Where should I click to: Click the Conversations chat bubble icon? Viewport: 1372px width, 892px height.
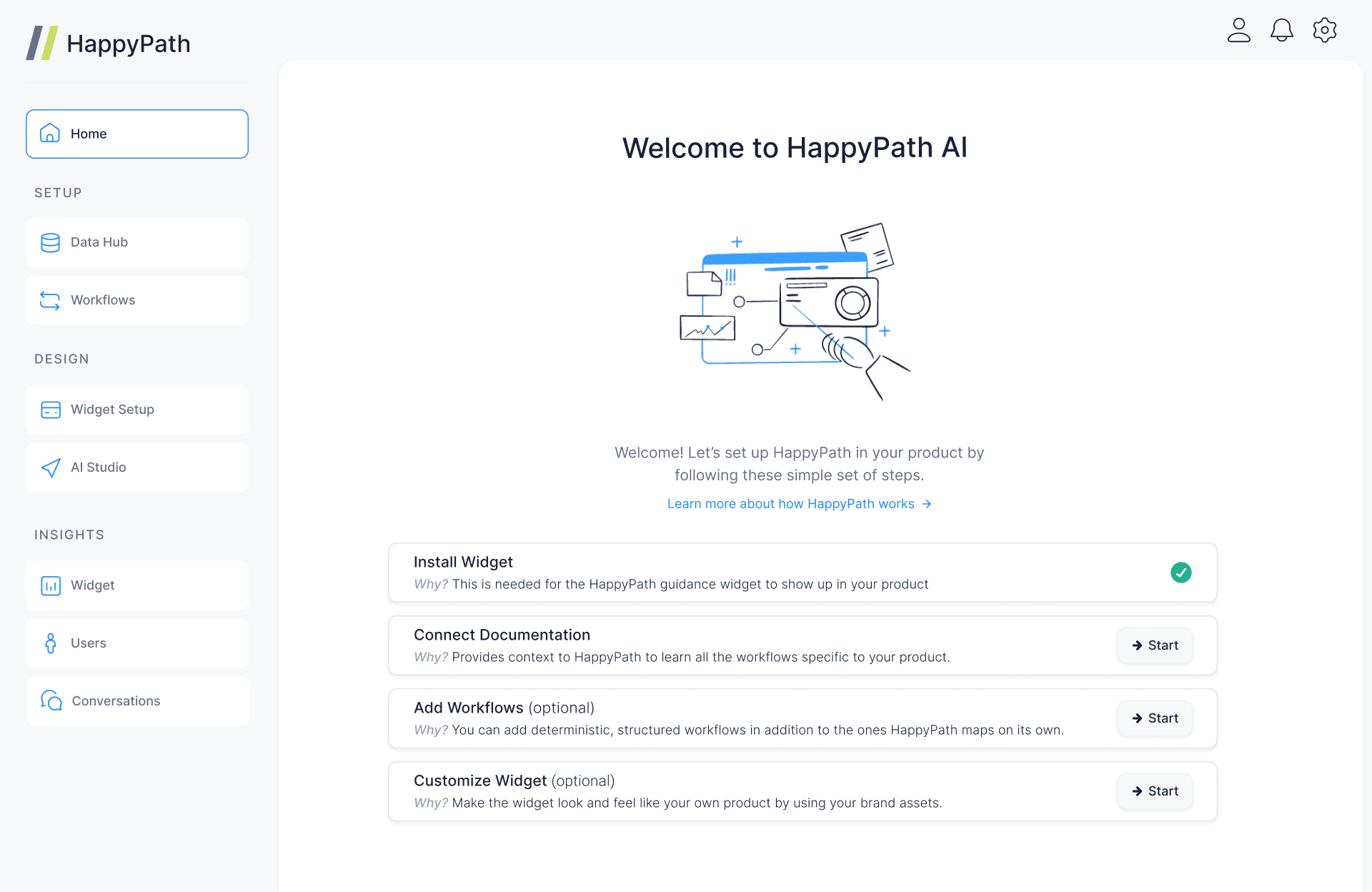(x=51, y=700)
